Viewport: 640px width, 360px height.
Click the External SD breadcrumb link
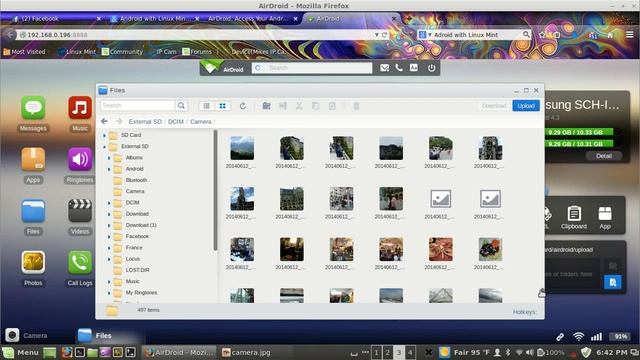[x=145, y=122]
